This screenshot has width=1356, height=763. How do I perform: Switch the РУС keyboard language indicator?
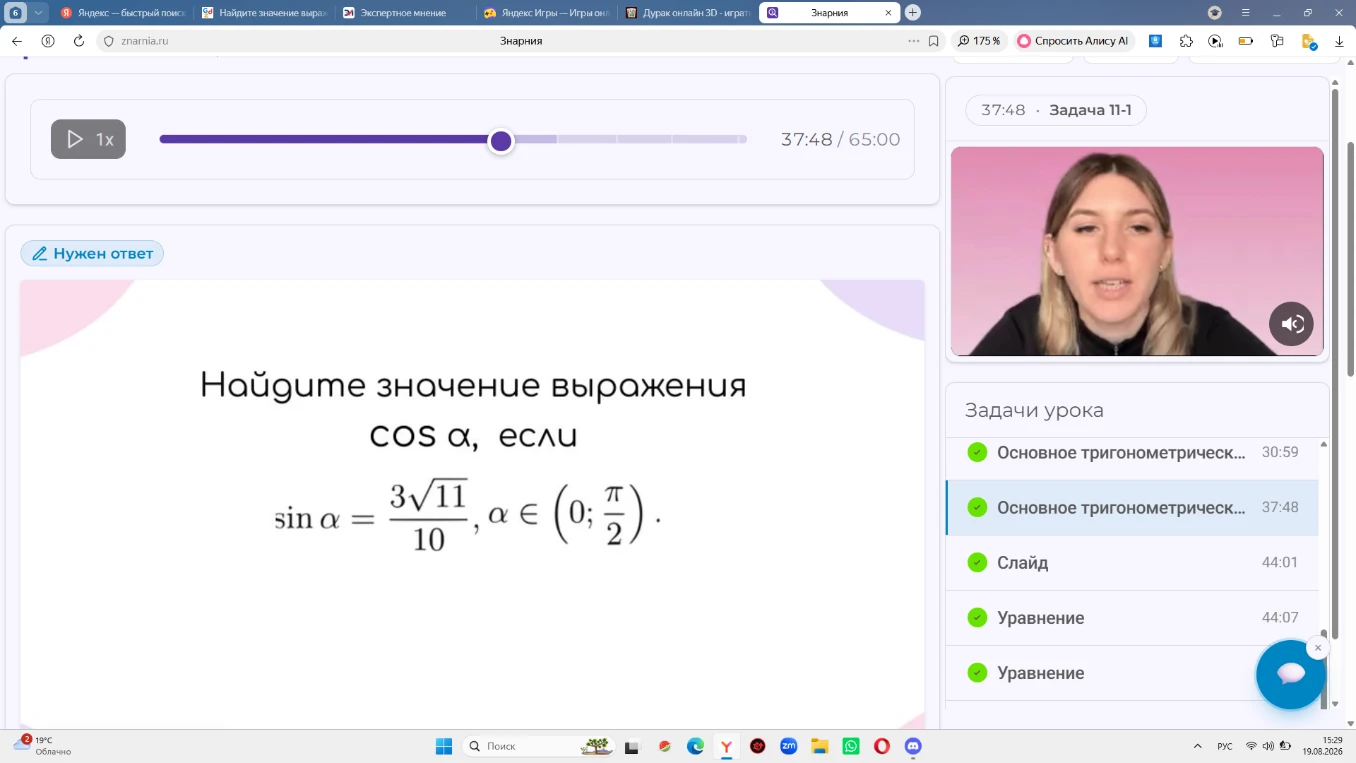(x=1225, y=746)
